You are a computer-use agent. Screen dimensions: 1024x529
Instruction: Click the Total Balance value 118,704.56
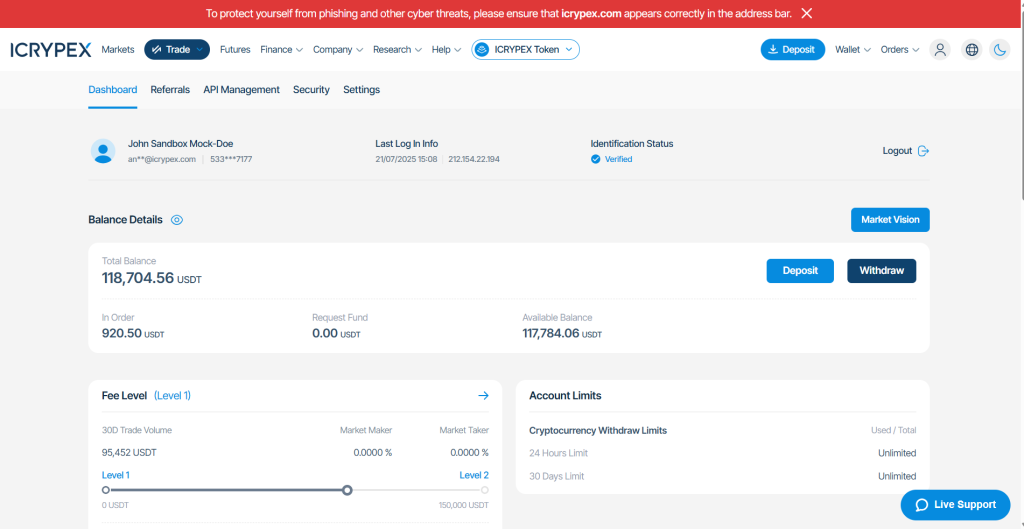(138, 278)
